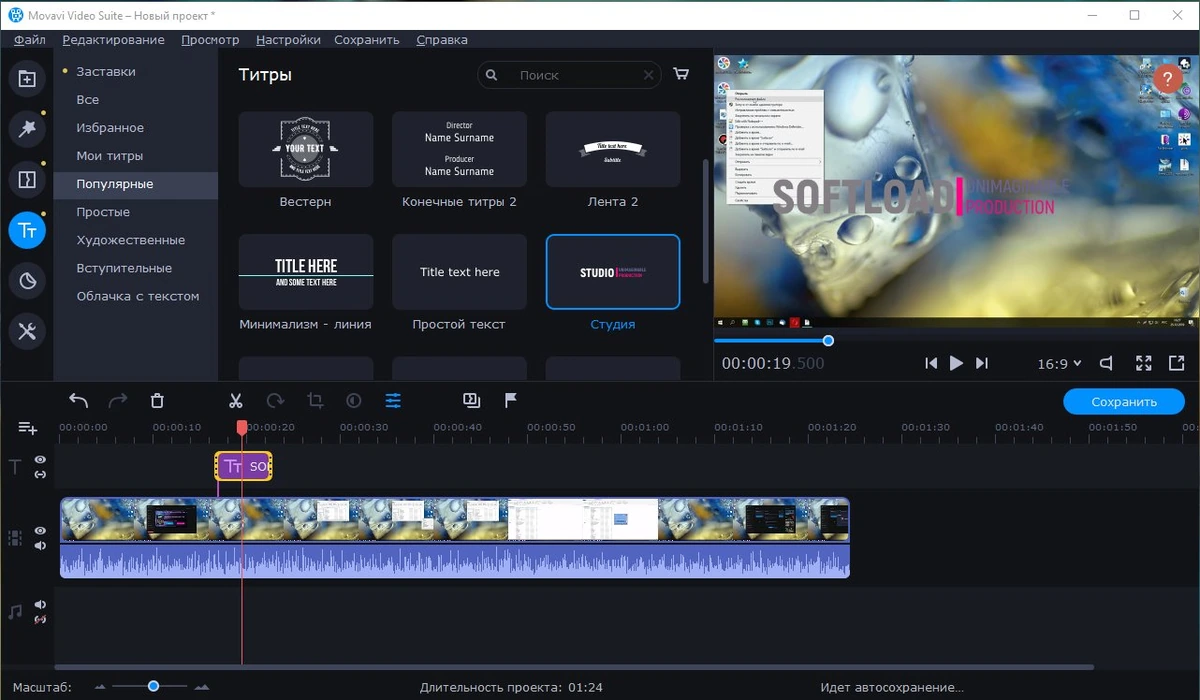Screen dimensions: 1200x700
Task: Open the Редактирование menu
Action: [113, 40]
